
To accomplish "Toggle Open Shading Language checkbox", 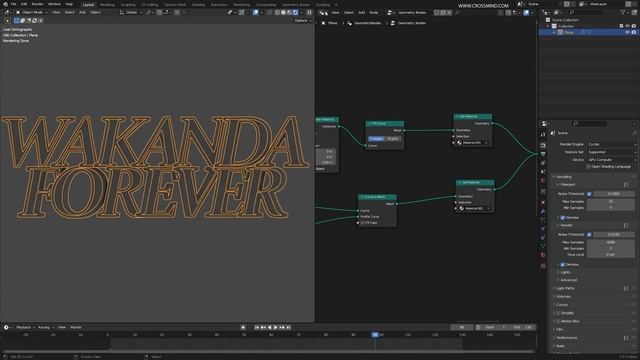I will (x=589, y=167).
